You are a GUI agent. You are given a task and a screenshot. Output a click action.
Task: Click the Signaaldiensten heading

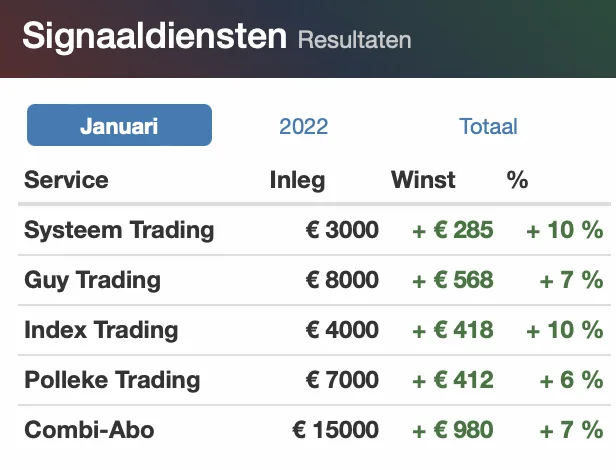[154, 36]
